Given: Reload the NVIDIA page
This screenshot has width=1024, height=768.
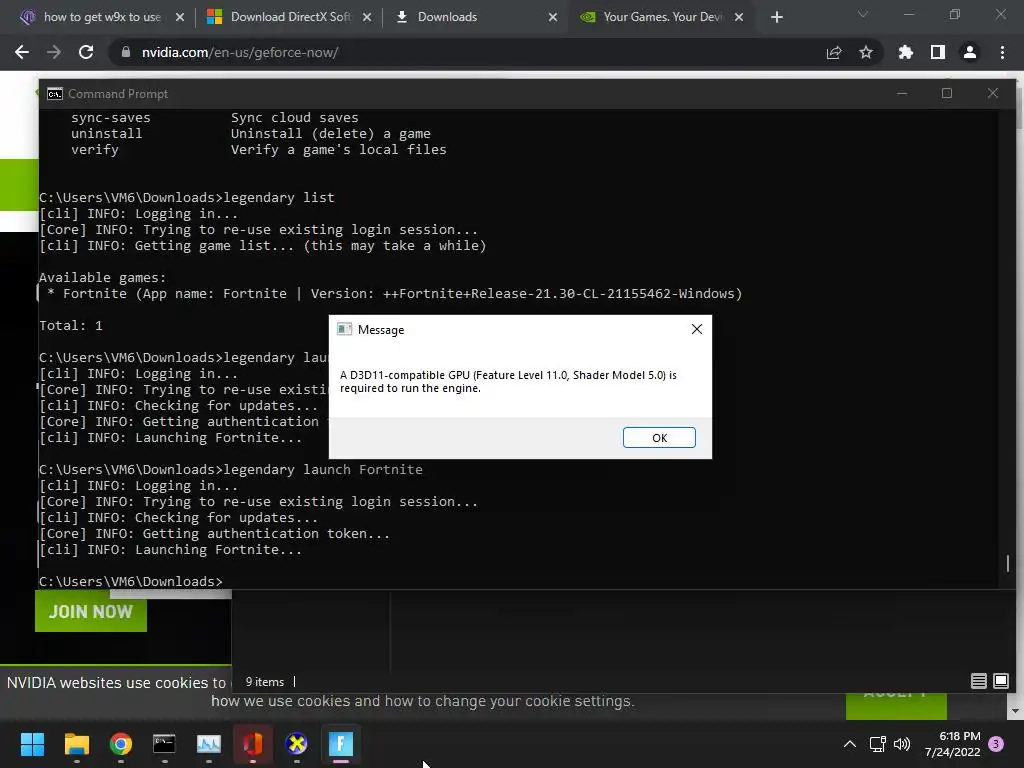Looking at the screenshot, I should 86,52.
